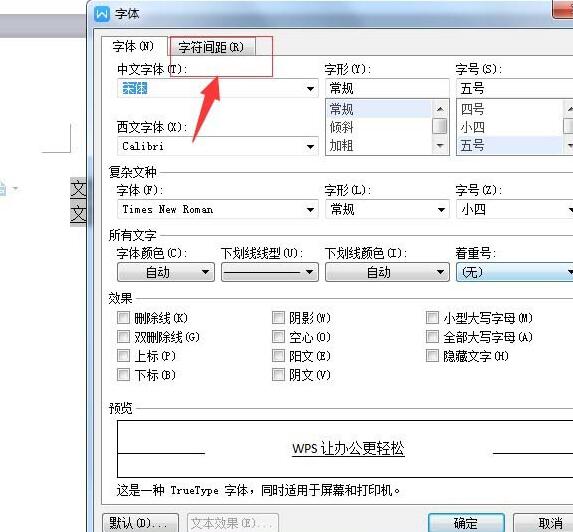Open the 下划线线型(U) dropdown

270,272
